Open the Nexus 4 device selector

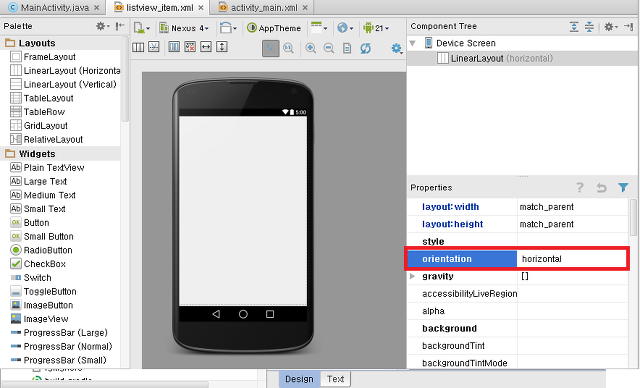coord(184,28)
